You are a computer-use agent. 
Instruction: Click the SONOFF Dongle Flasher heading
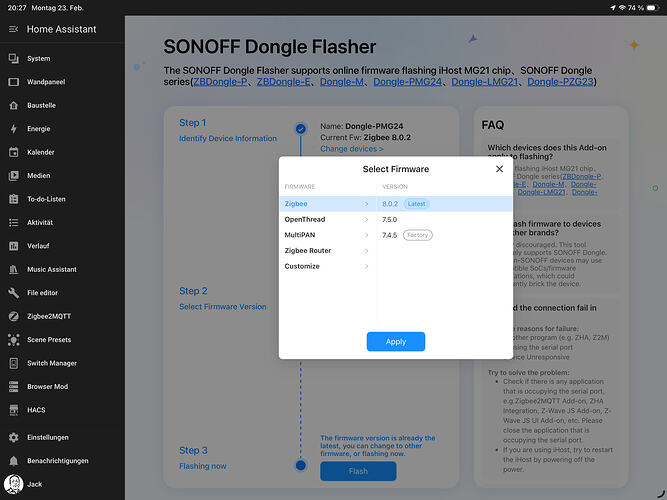[x=270, y=46]
